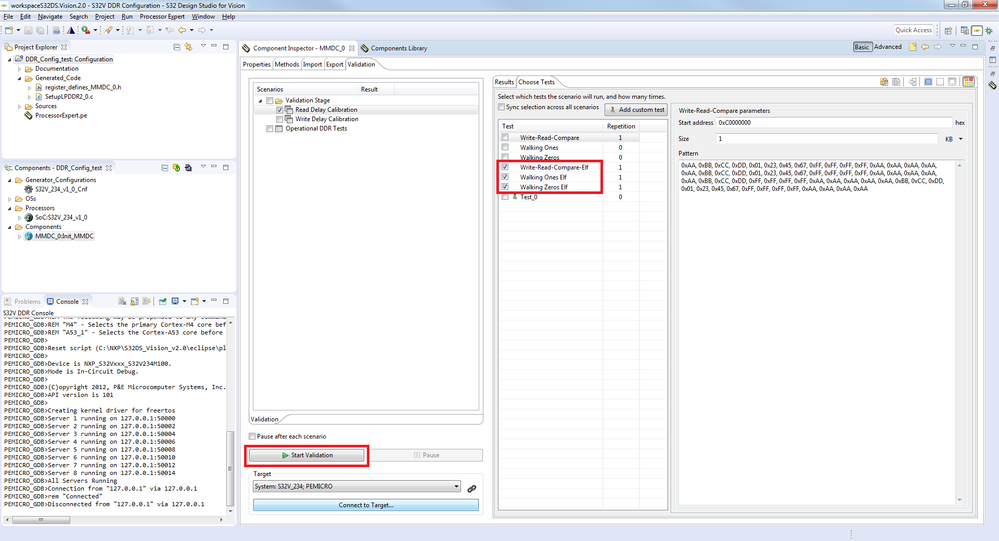
Task: Expand MMDC_0:Init_MMDC component node
Action: pyautogui.click(x=20, y=236)
